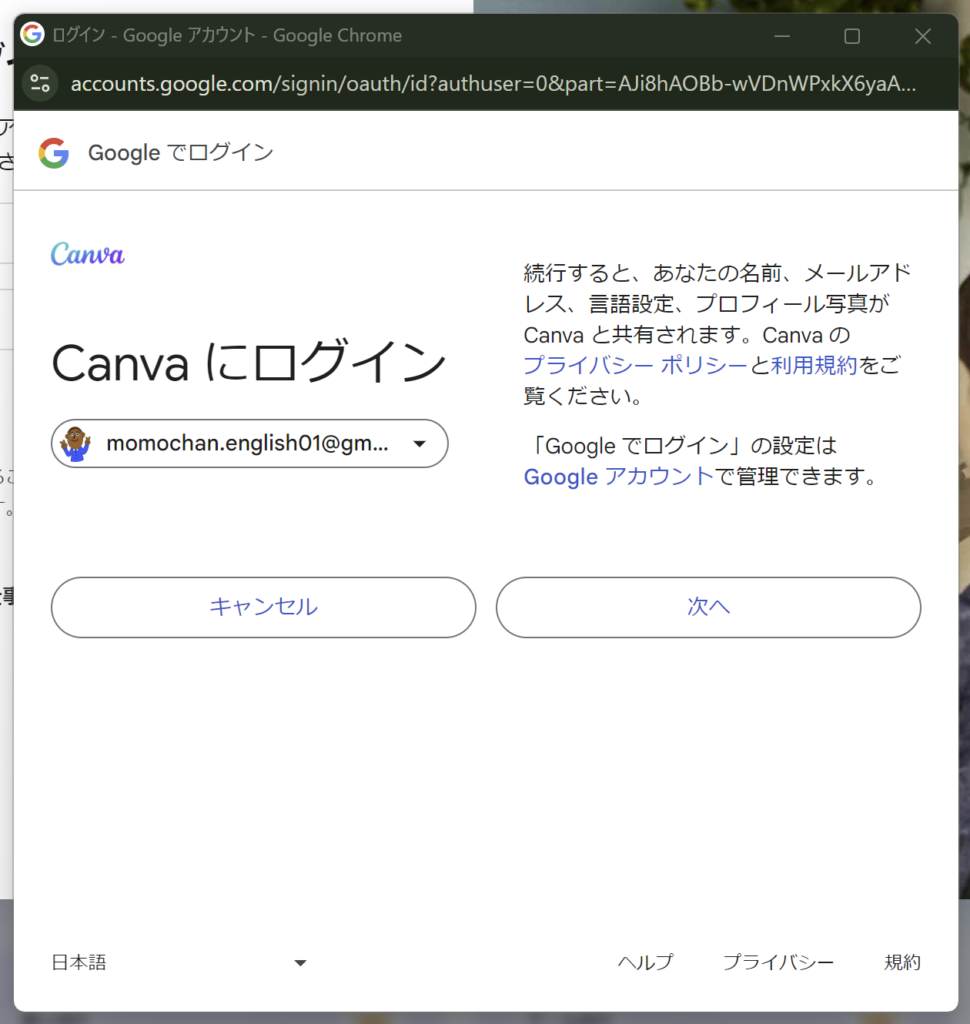Select the momochan.english01@gm... account chip
970x1024 pixels.
[x=250, y=443]
